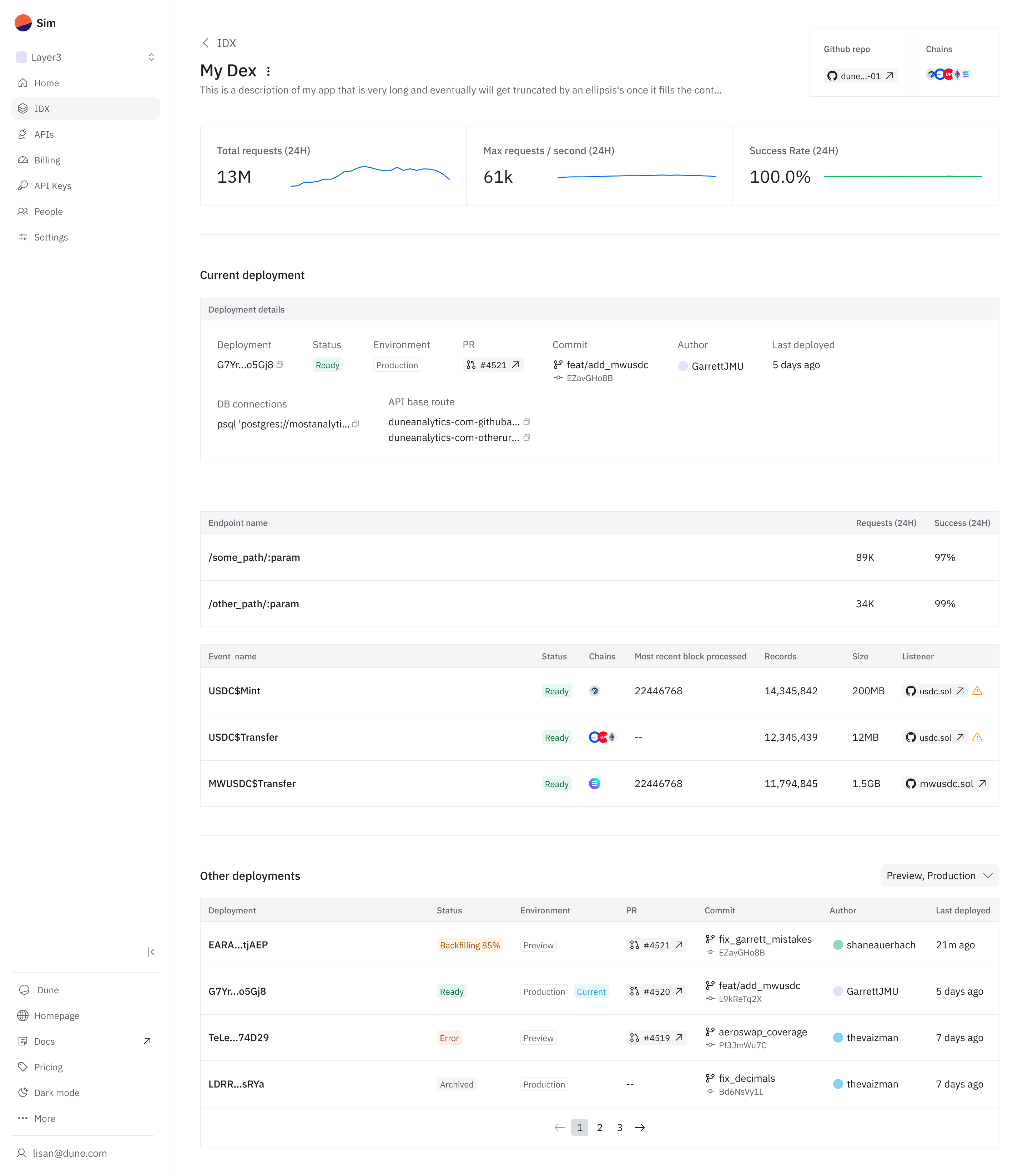Open the API Keys sidebar item
Viewport: 1028px width, 1176px height.
coord(52,186)
